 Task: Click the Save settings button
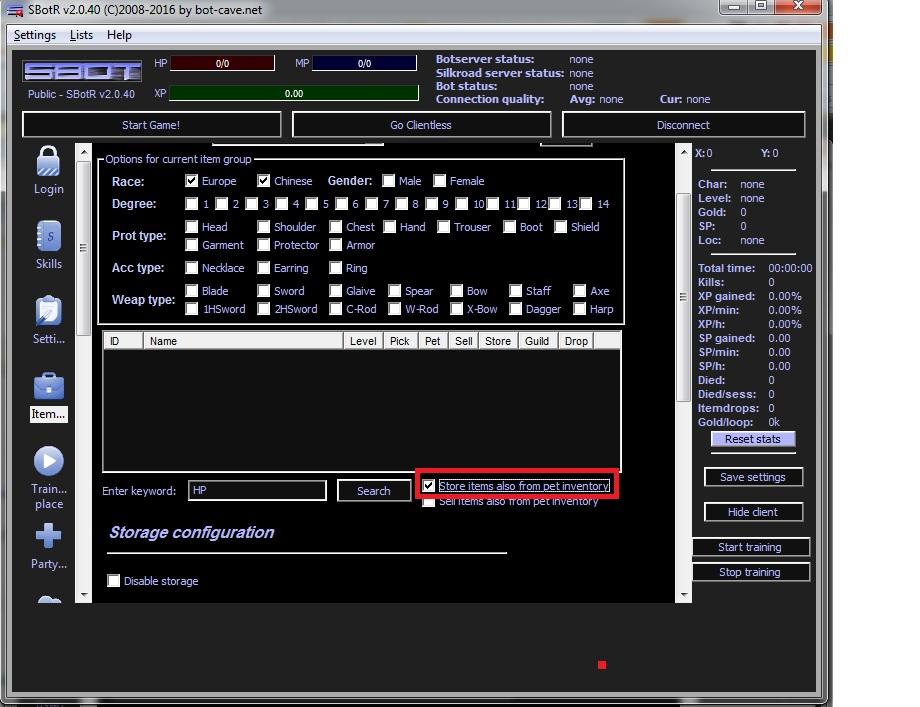click(x=753, y=477)
